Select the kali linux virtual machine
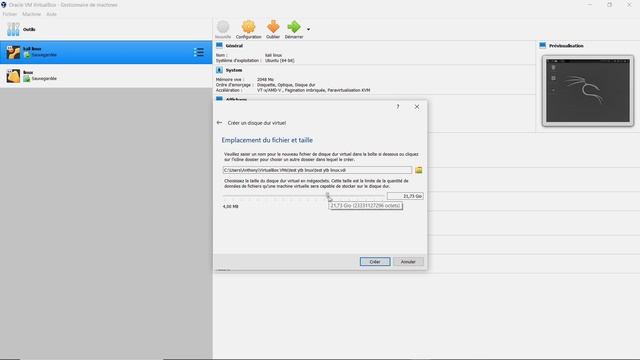Image resolution: width=640 pixels, height=360 pixels. point(106,52)
